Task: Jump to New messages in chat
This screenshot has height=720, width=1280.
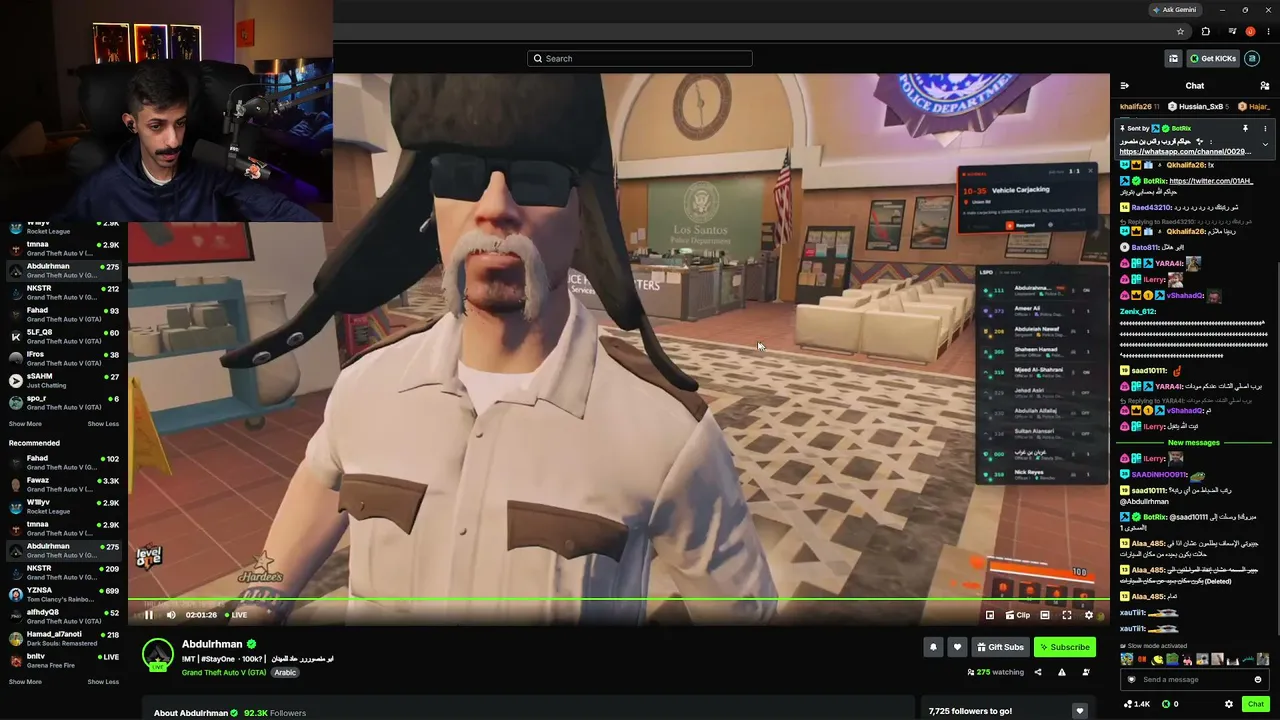Action: (x=1194, y=443)
